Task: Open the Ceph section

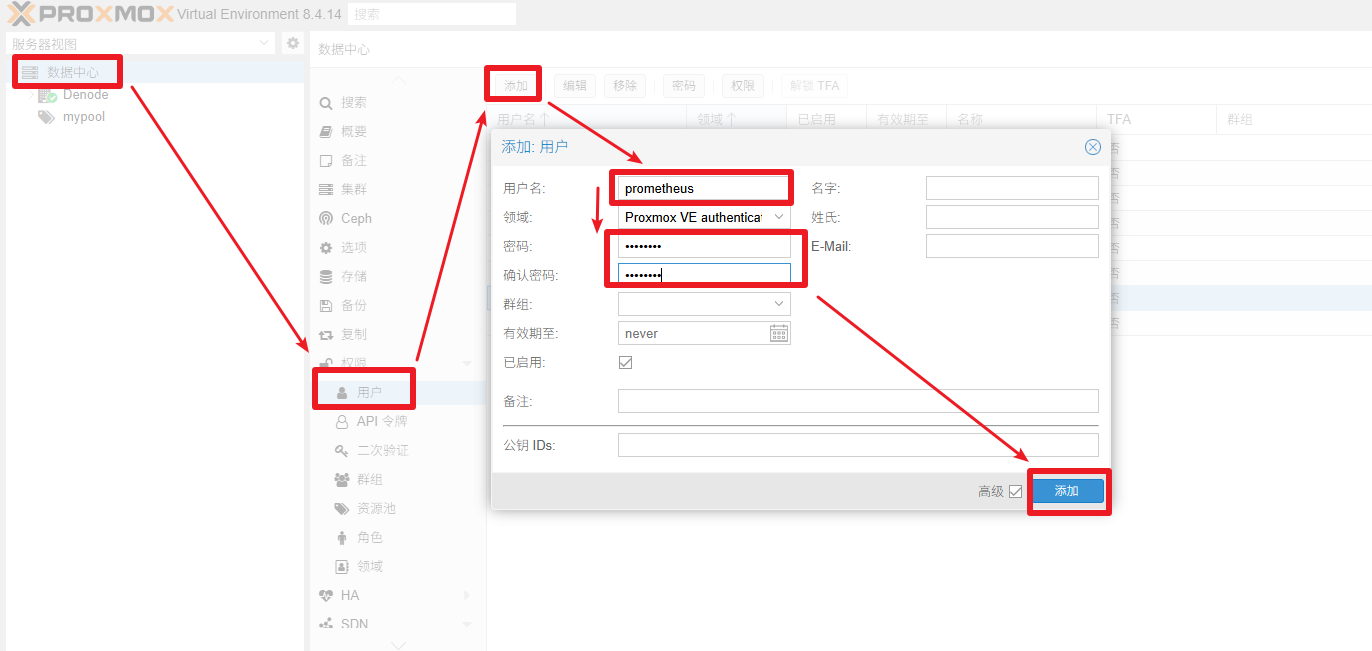Action: click(355, 218)
